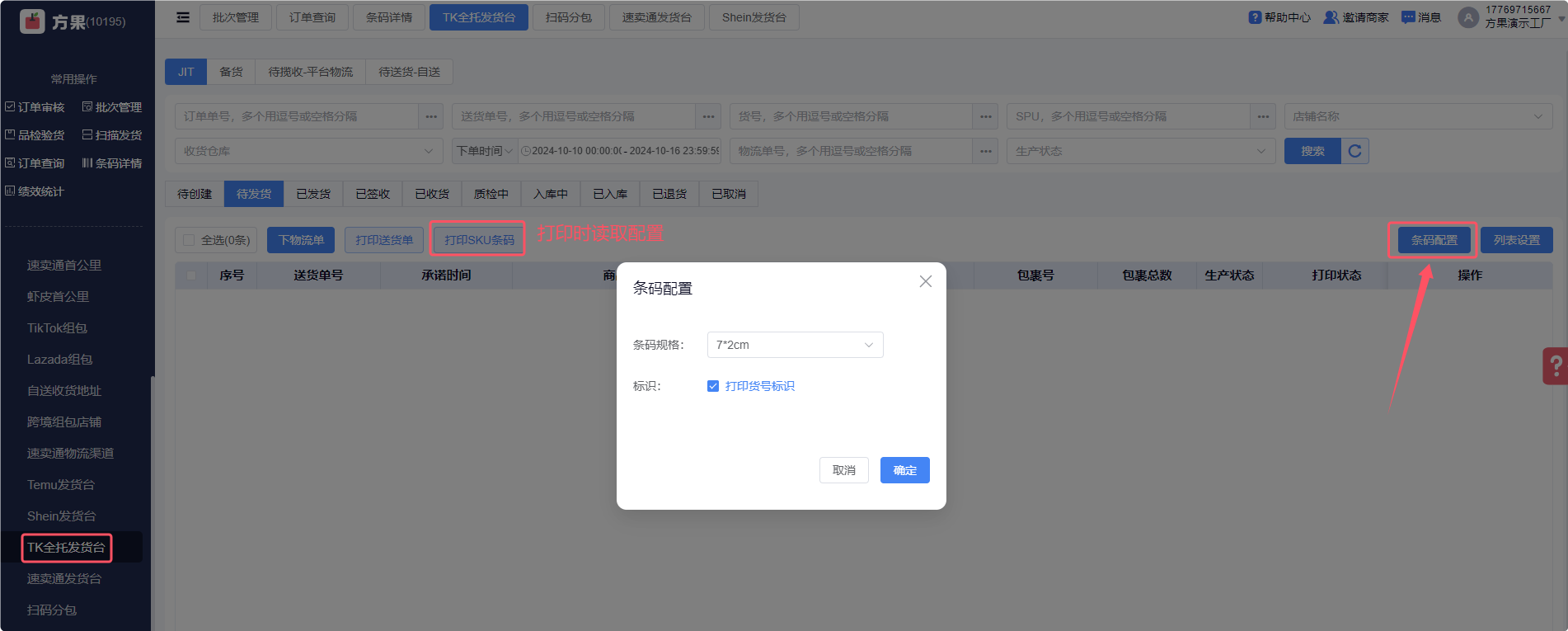The image size is (1568, 631).
Task: Cancel the dialog with 取消
Action: tap(844, 470)
